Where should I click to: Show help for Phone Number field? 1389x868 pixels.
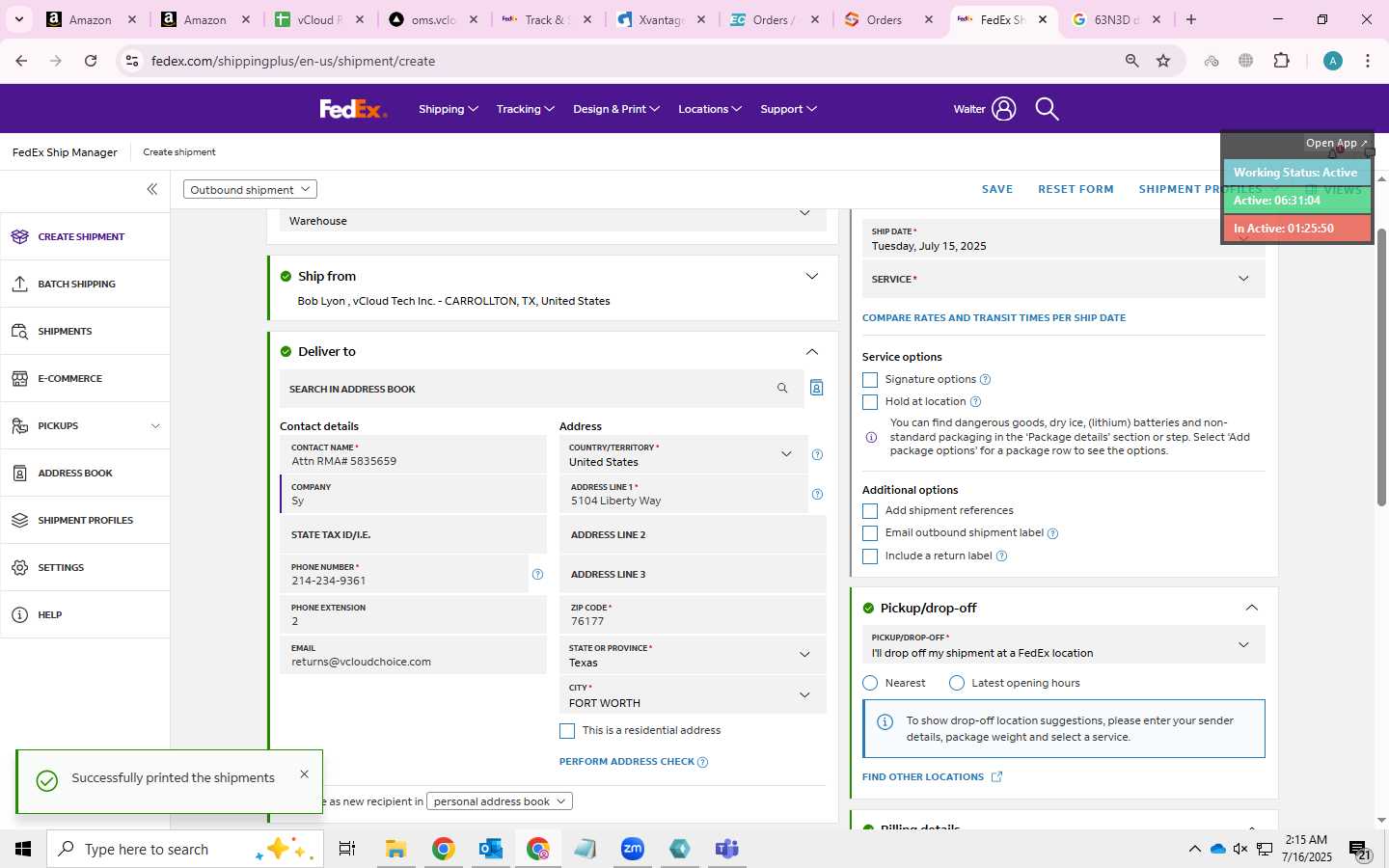[x=537, y=574]
